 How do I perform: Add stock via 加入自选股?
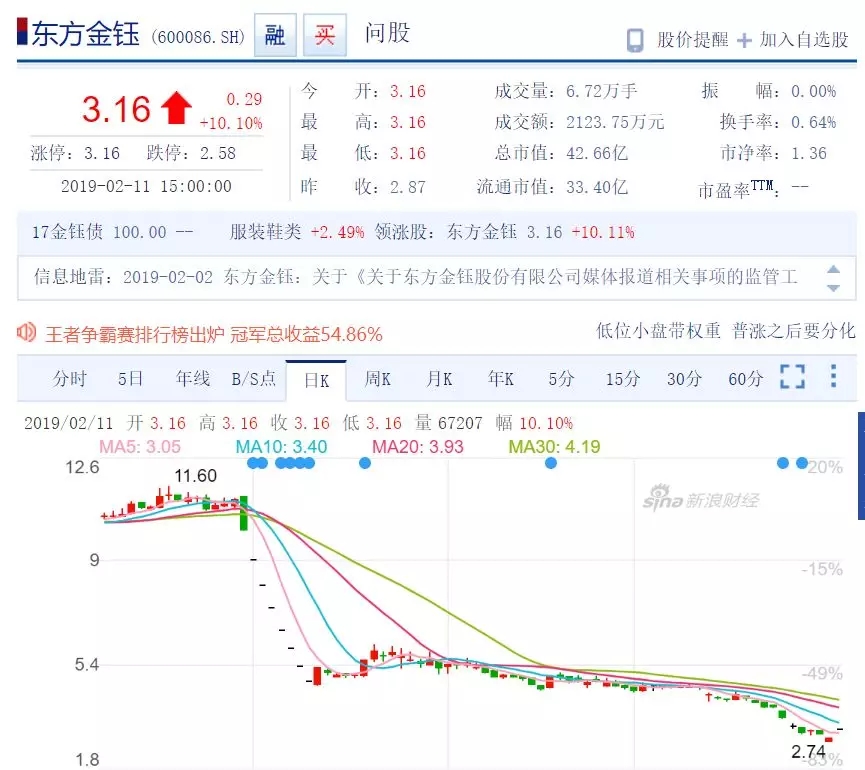click(x=804, y=40)
